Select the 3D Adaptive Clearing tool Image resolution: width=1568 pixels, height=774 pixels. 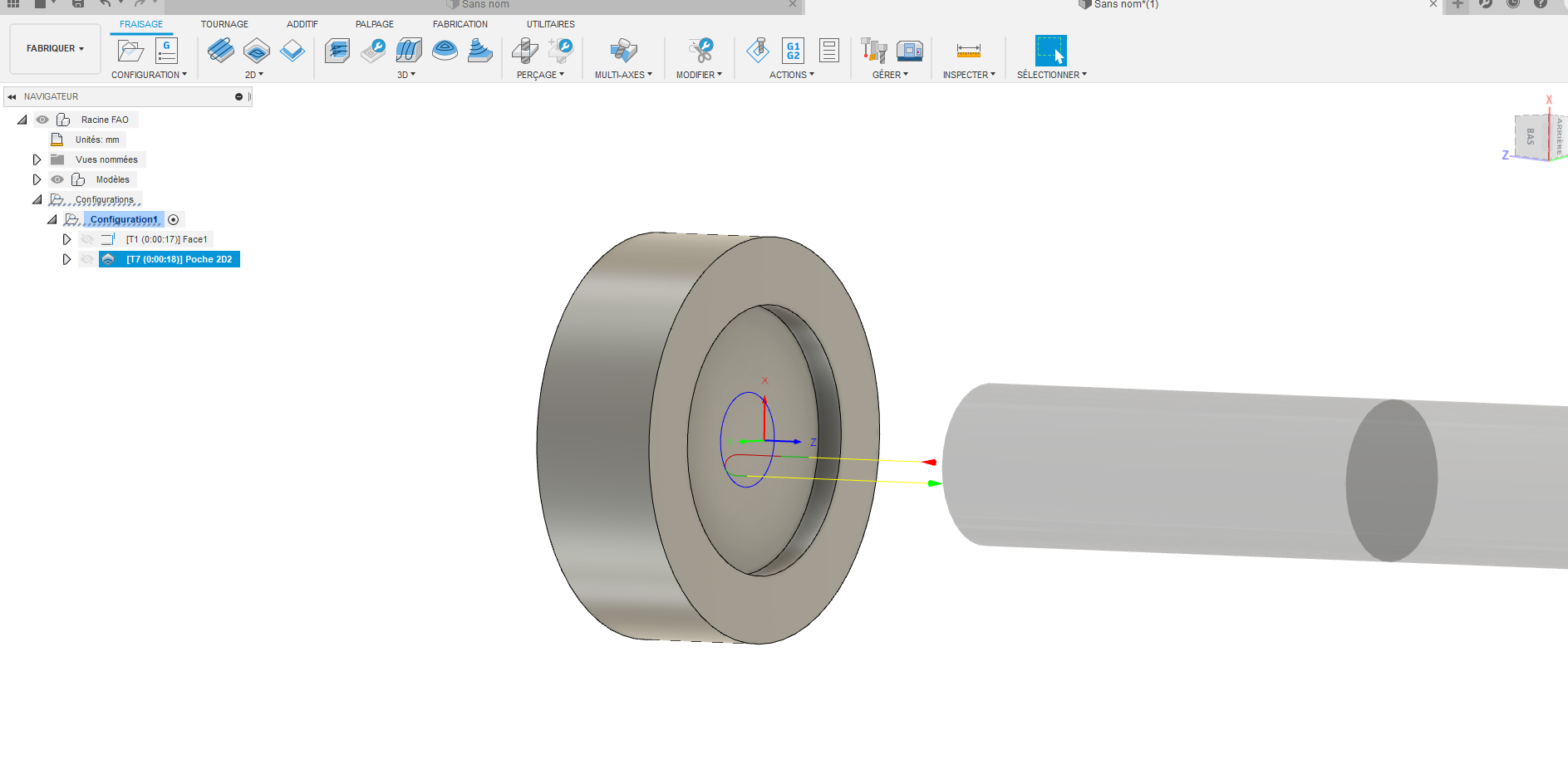(x=337, y=51)
